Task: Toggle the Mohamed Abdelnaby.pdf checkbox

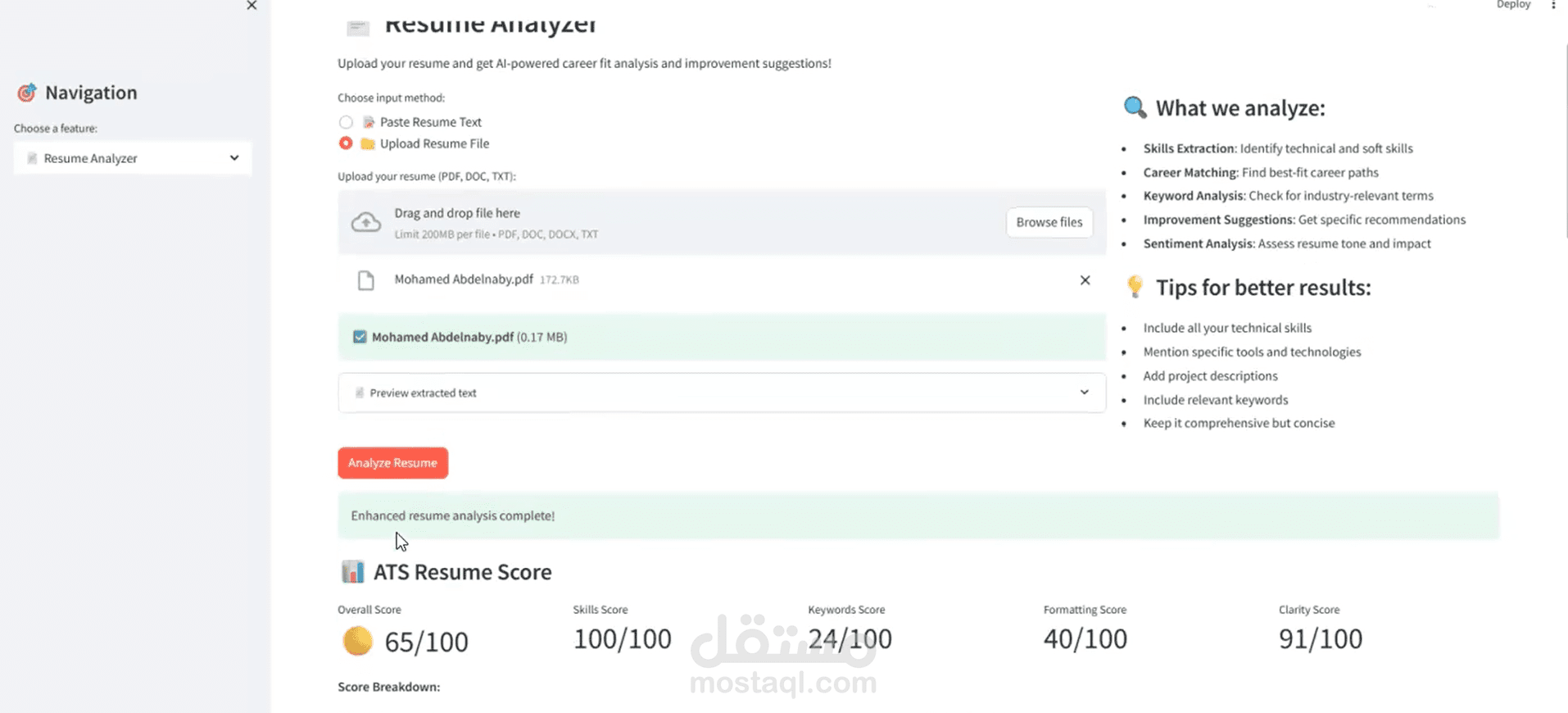Action: coord(360,337)
